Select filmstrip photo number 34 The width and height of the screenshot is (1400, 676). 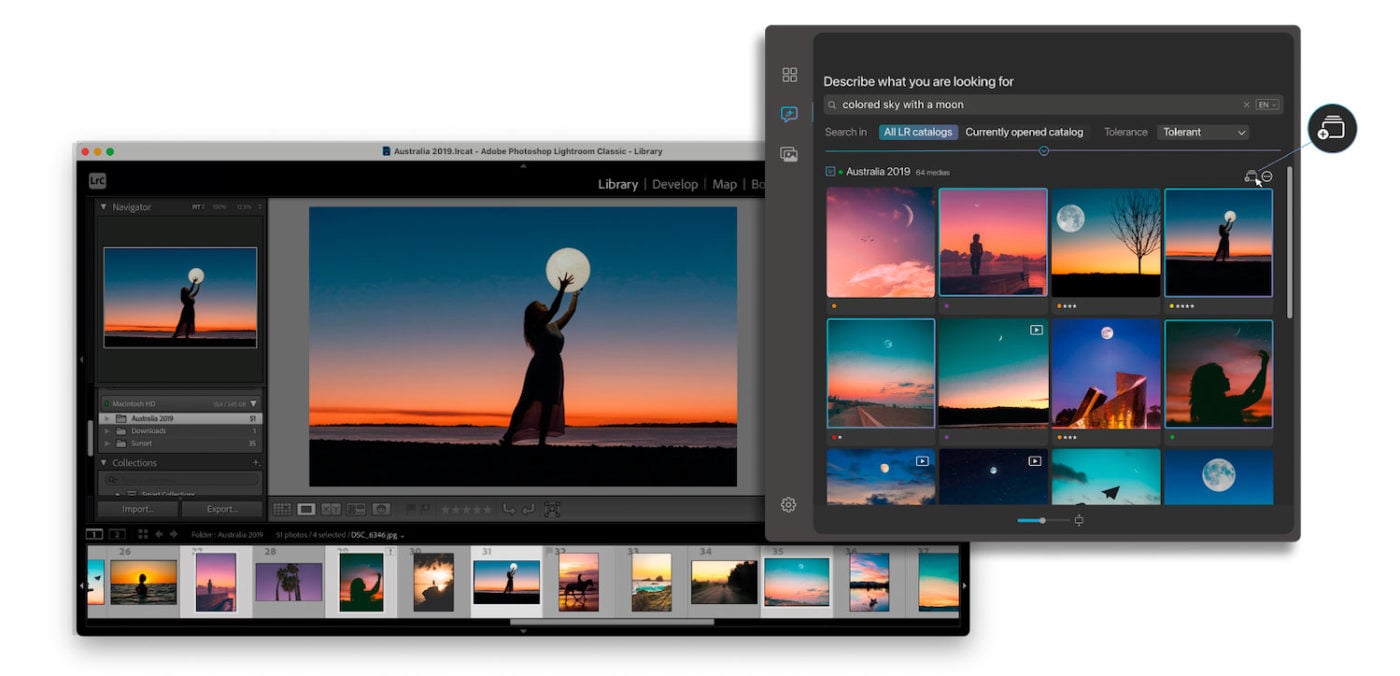[x=724, y=582]
